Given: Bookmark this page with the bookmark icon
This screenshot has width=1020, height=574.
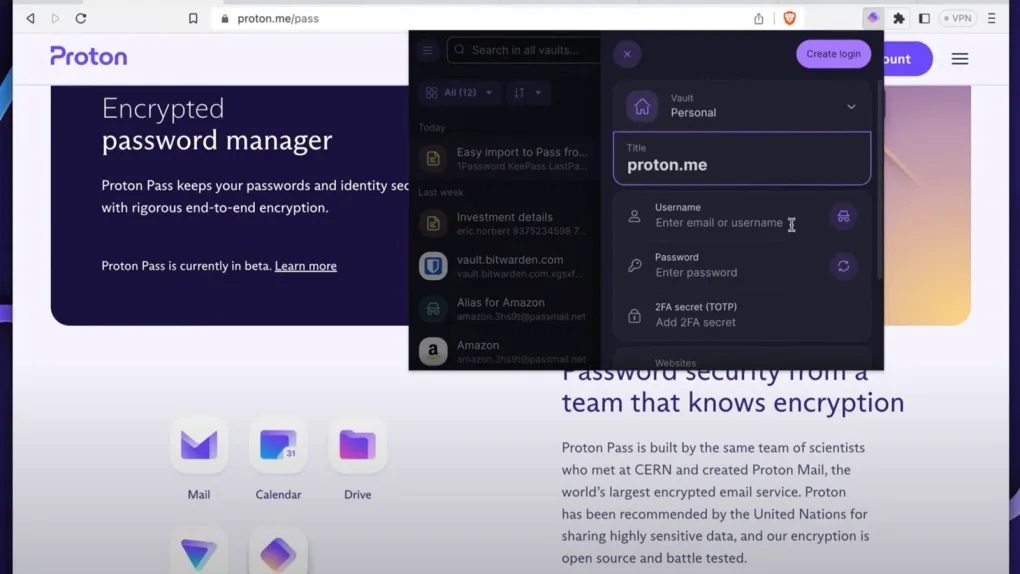Looking at the screenshot, I should 193,18.
